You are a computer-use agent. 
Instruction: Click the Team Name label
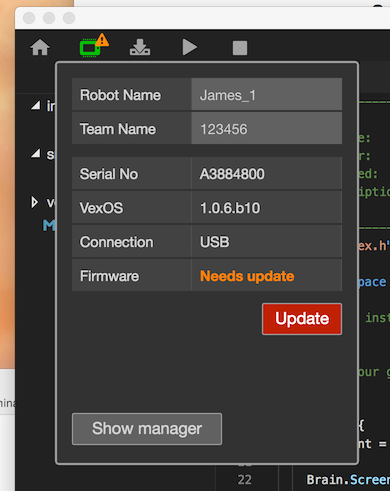point(118,129)
